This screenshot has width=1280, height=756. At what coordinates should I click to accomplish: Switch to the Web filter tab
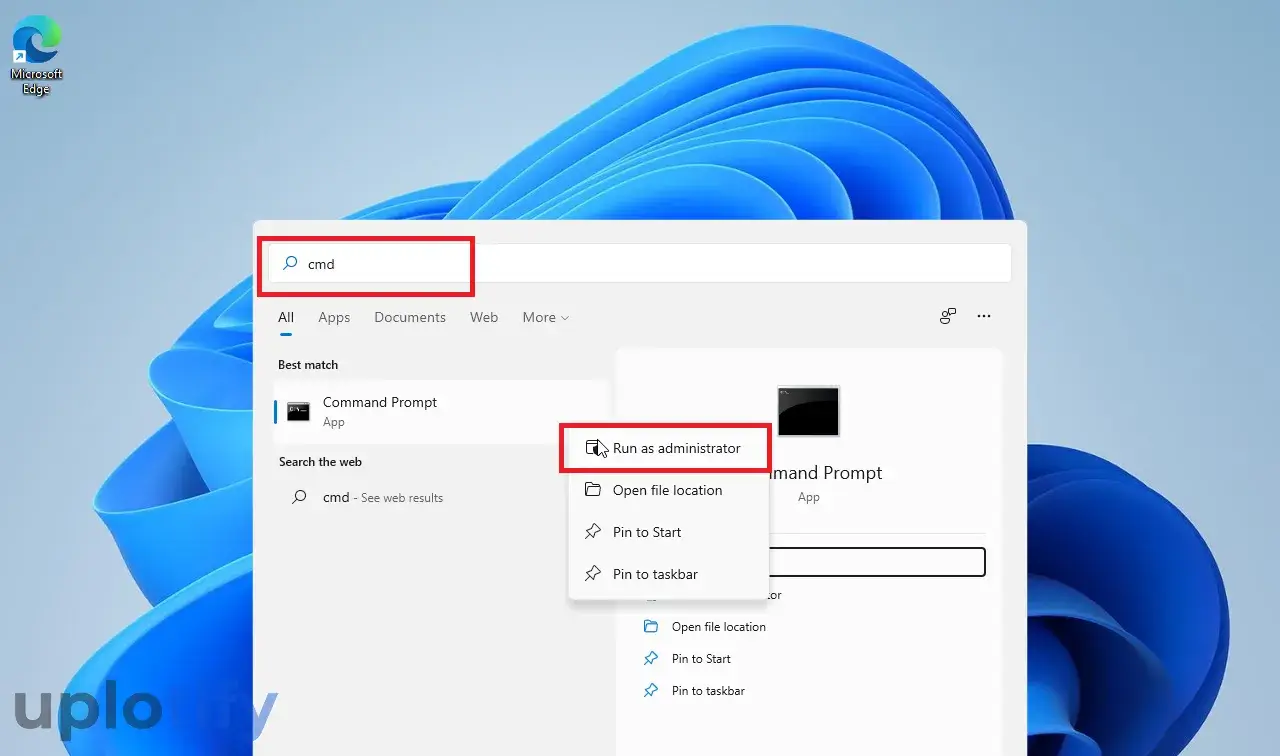pos(484,317)
